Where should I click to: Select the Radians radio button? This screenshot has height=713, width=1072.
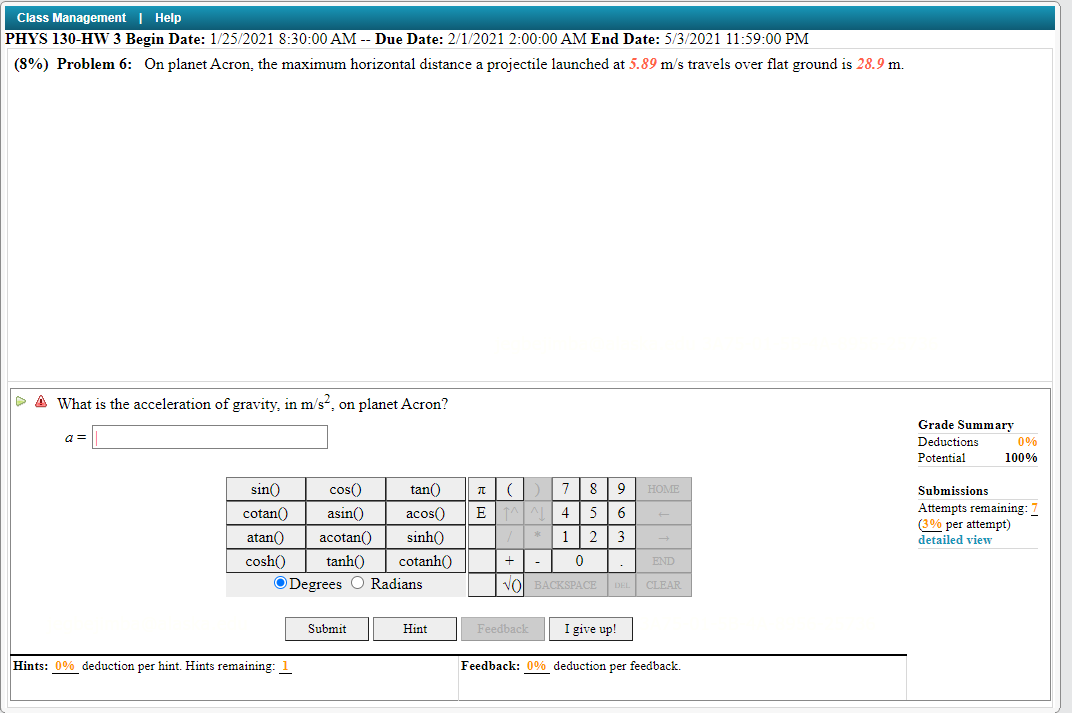[x=358, y=583]
